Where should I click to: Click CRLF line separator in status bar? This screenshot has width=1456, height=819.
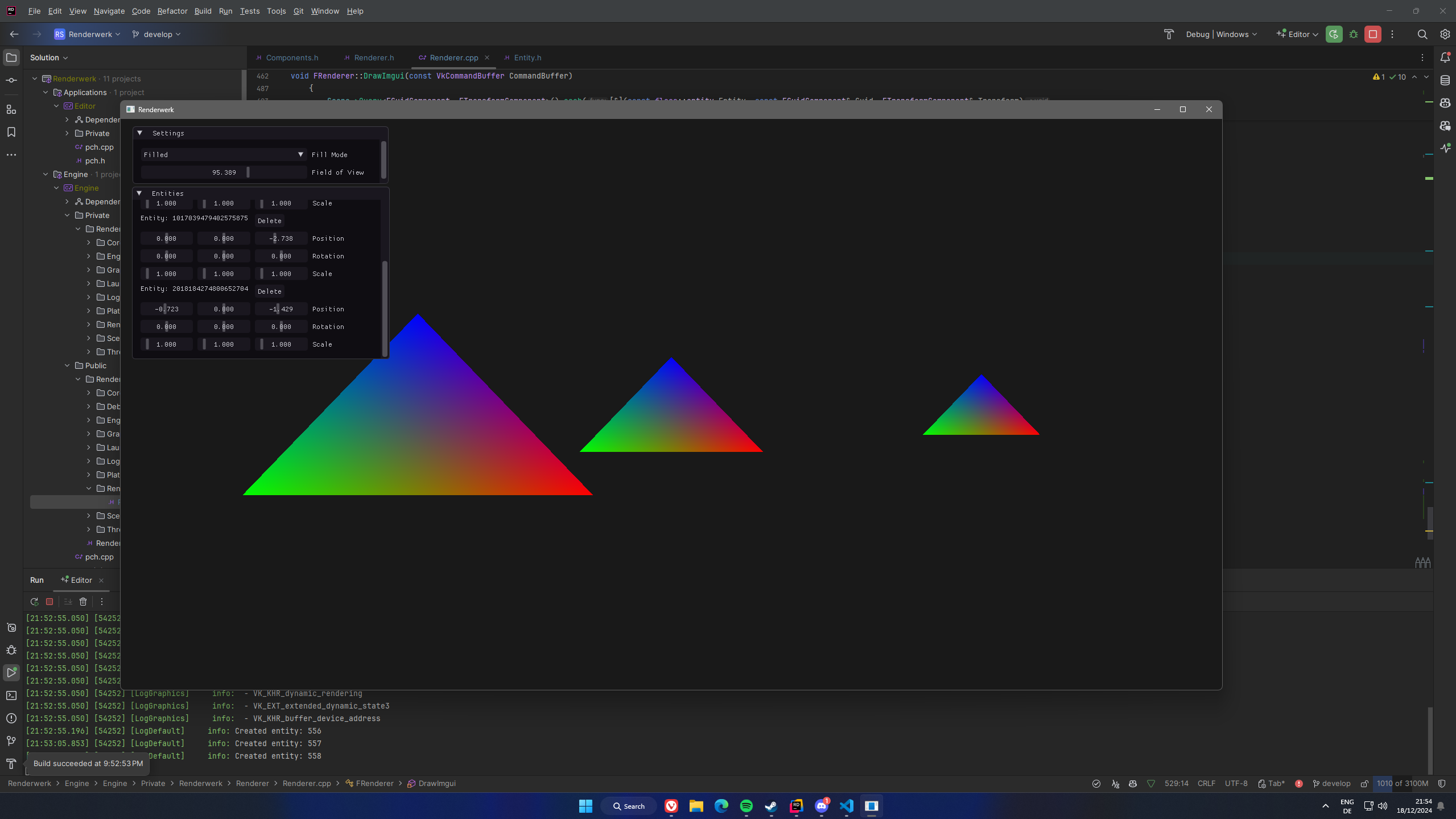pos(1206,784)
